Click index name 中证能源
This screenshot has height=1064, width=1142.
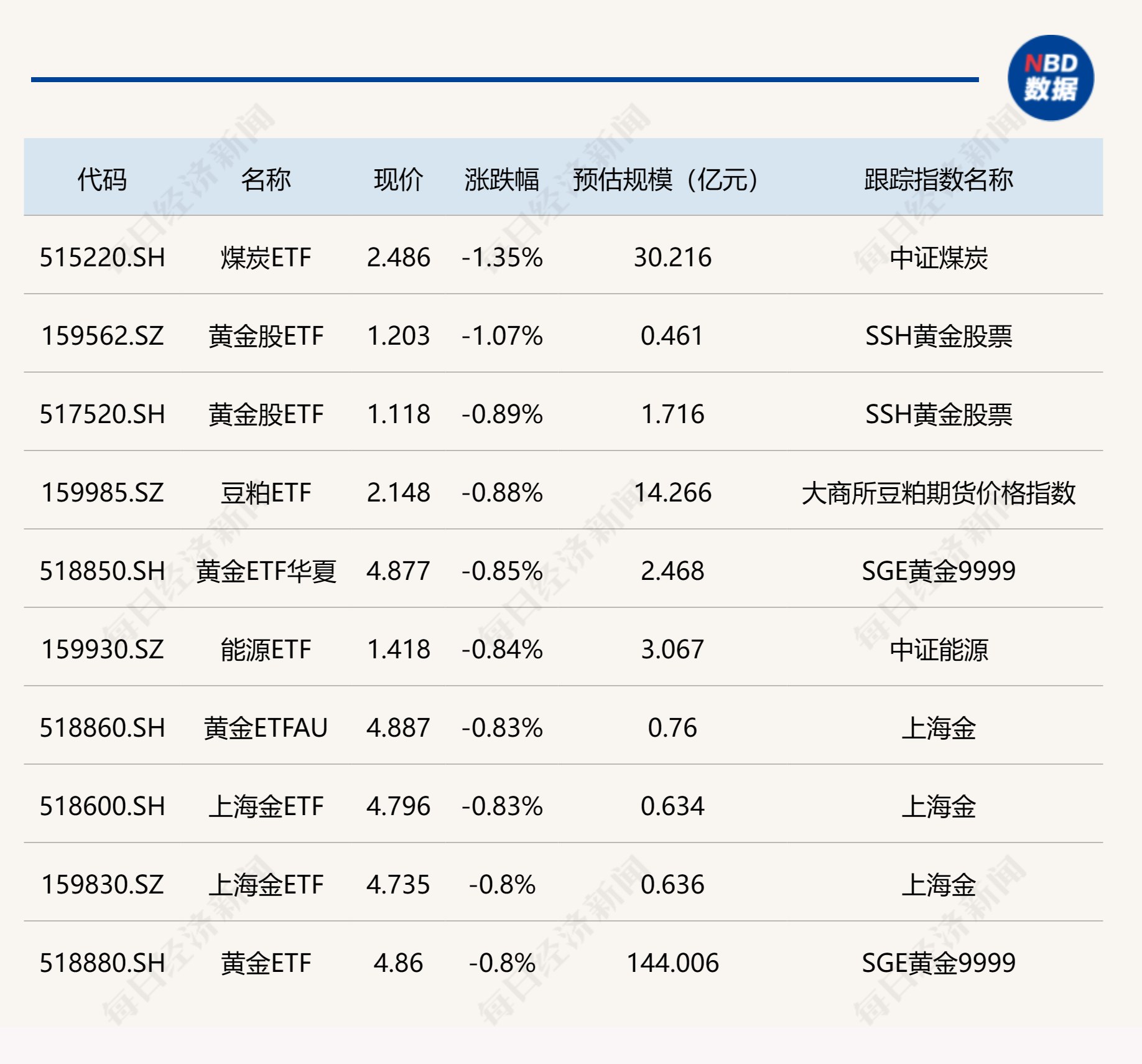pyautogui.click(x=939, y=650)
